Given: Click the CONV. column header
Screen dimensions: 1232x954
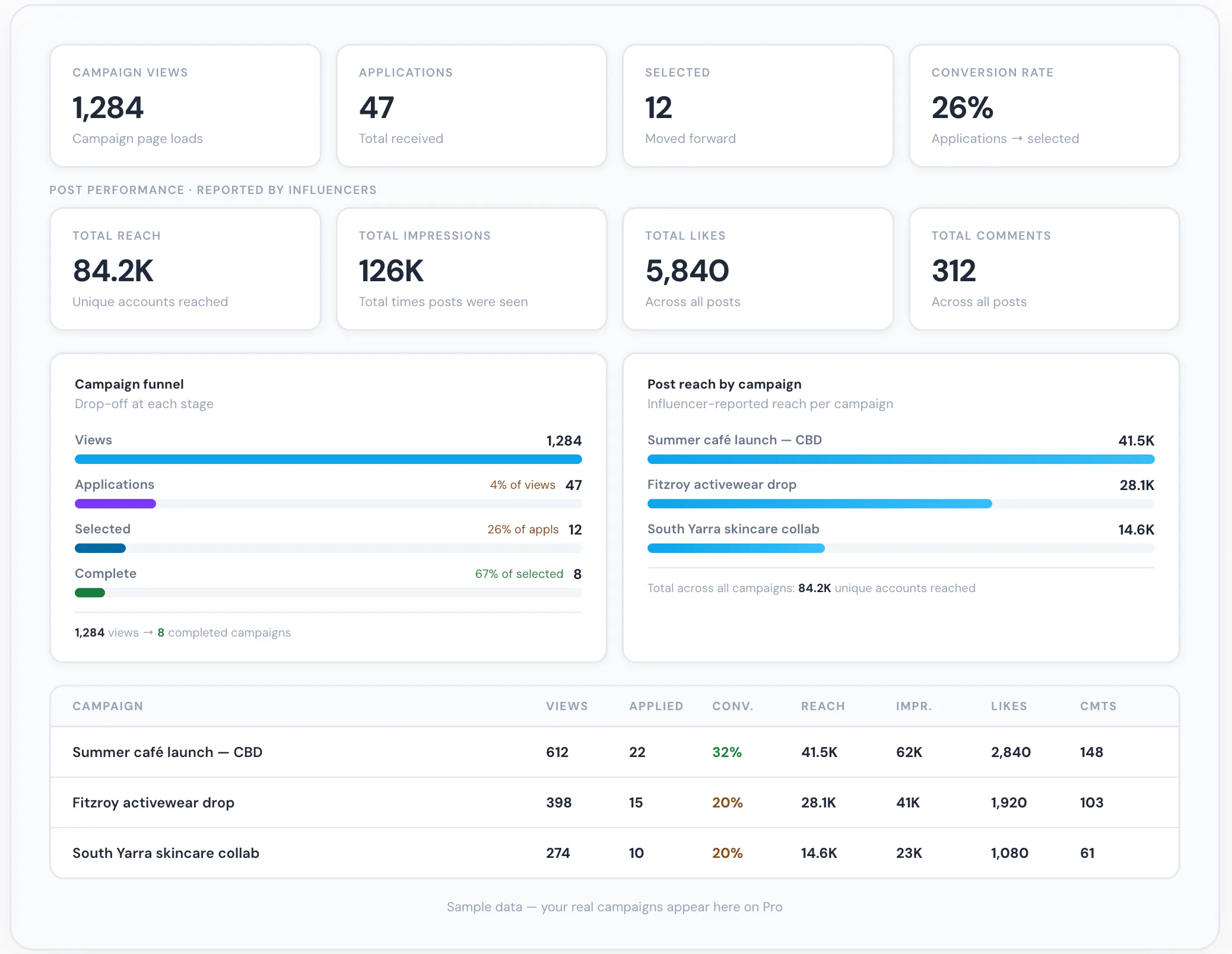Looking at the screenshot, I should click(732, 706).
